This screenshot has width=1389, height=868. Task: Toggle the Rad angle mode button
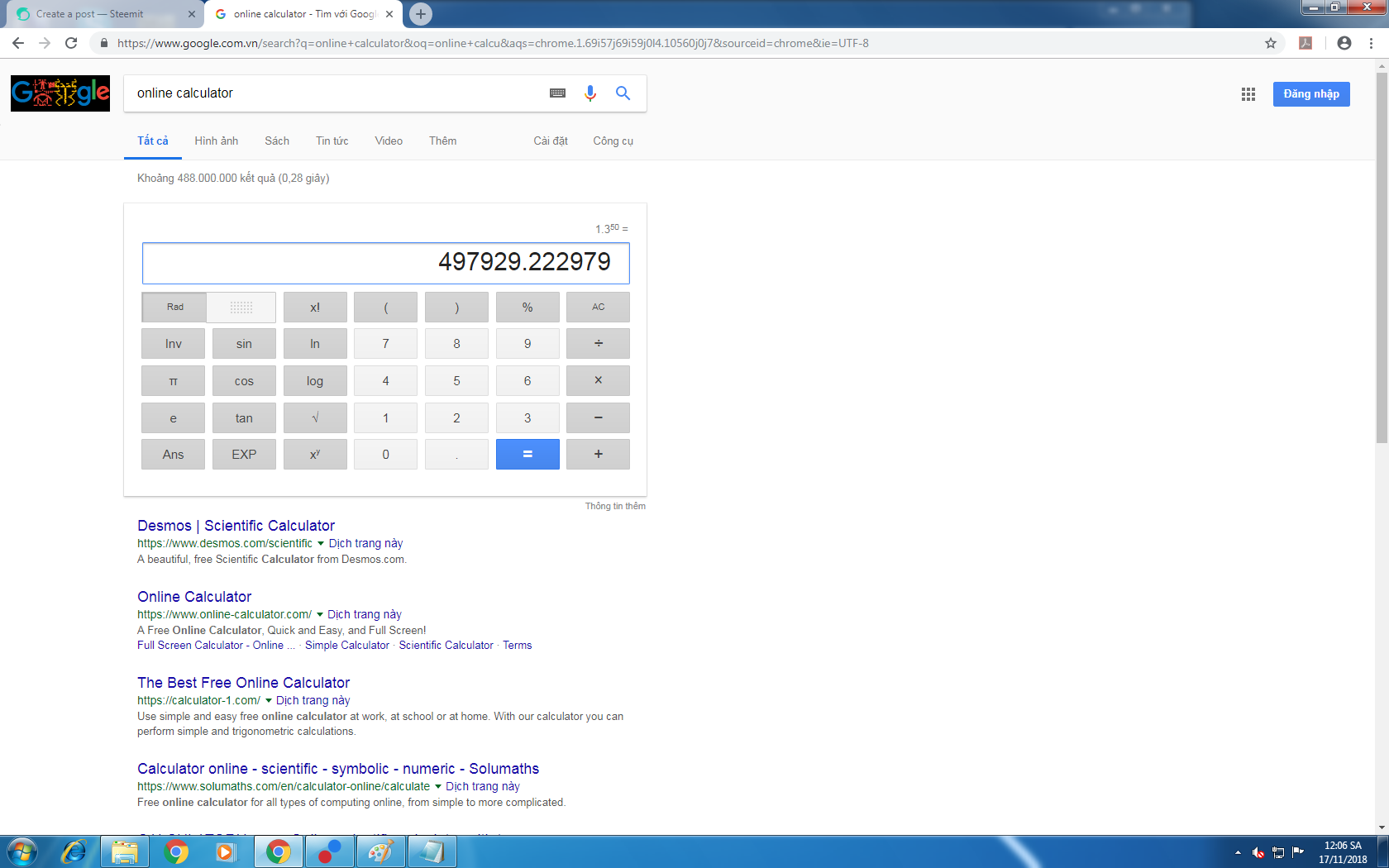174,308
